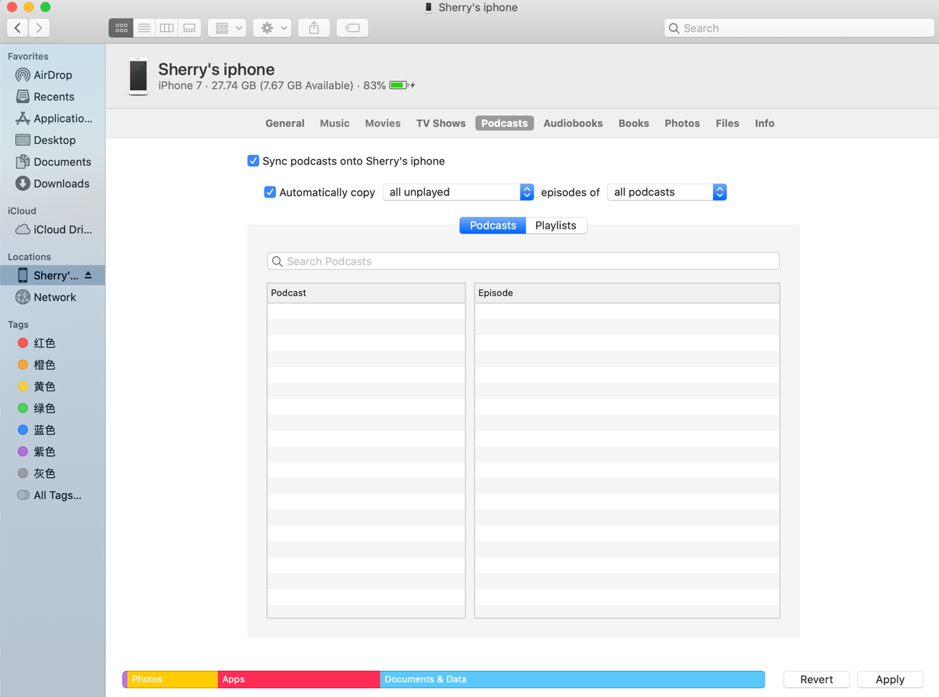Click the Share toolbar icon
Screen dimensions: 939x697
[314, 28]
